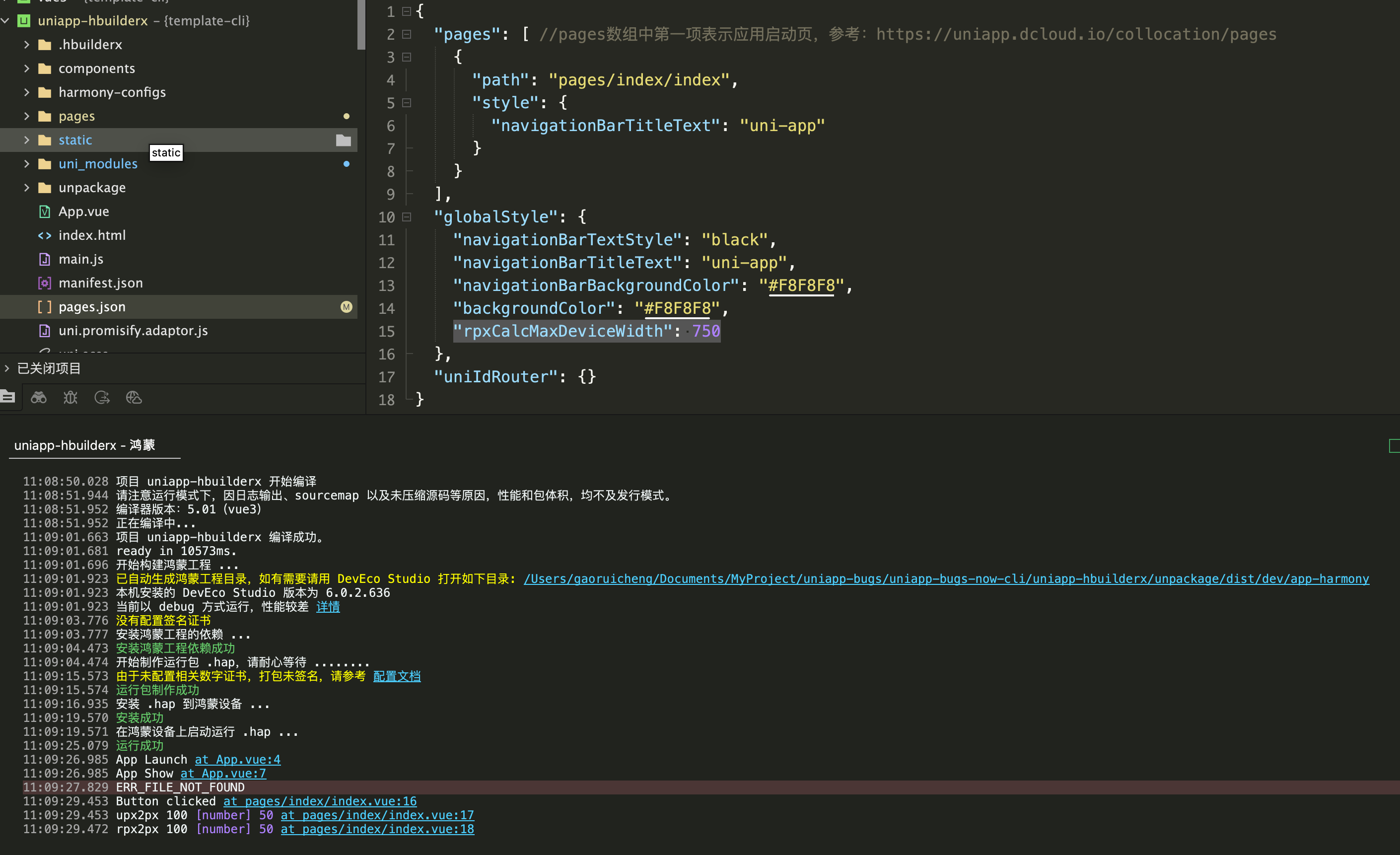This screenshot has width=1400, height=855.
Task: Open the globe cloud panel icon
Action: [134, 398]
